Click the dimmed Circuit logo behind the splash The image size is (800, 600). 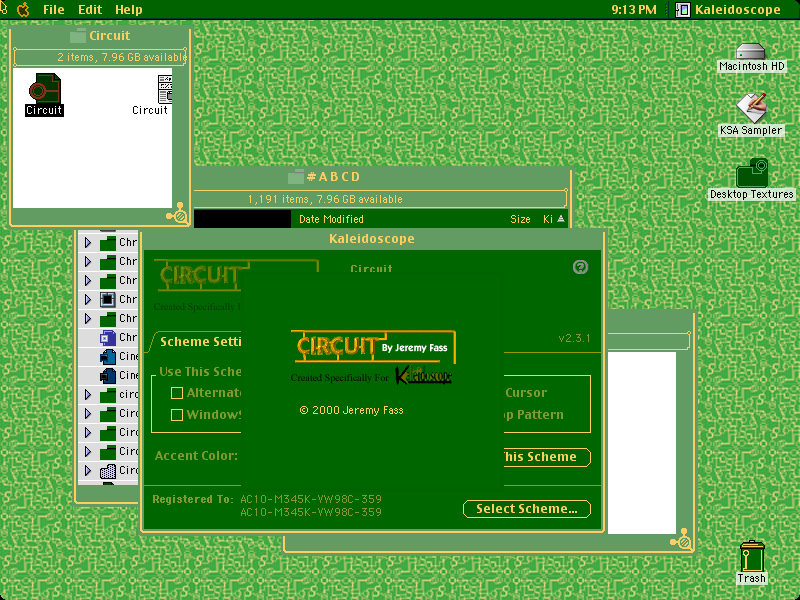199,276
